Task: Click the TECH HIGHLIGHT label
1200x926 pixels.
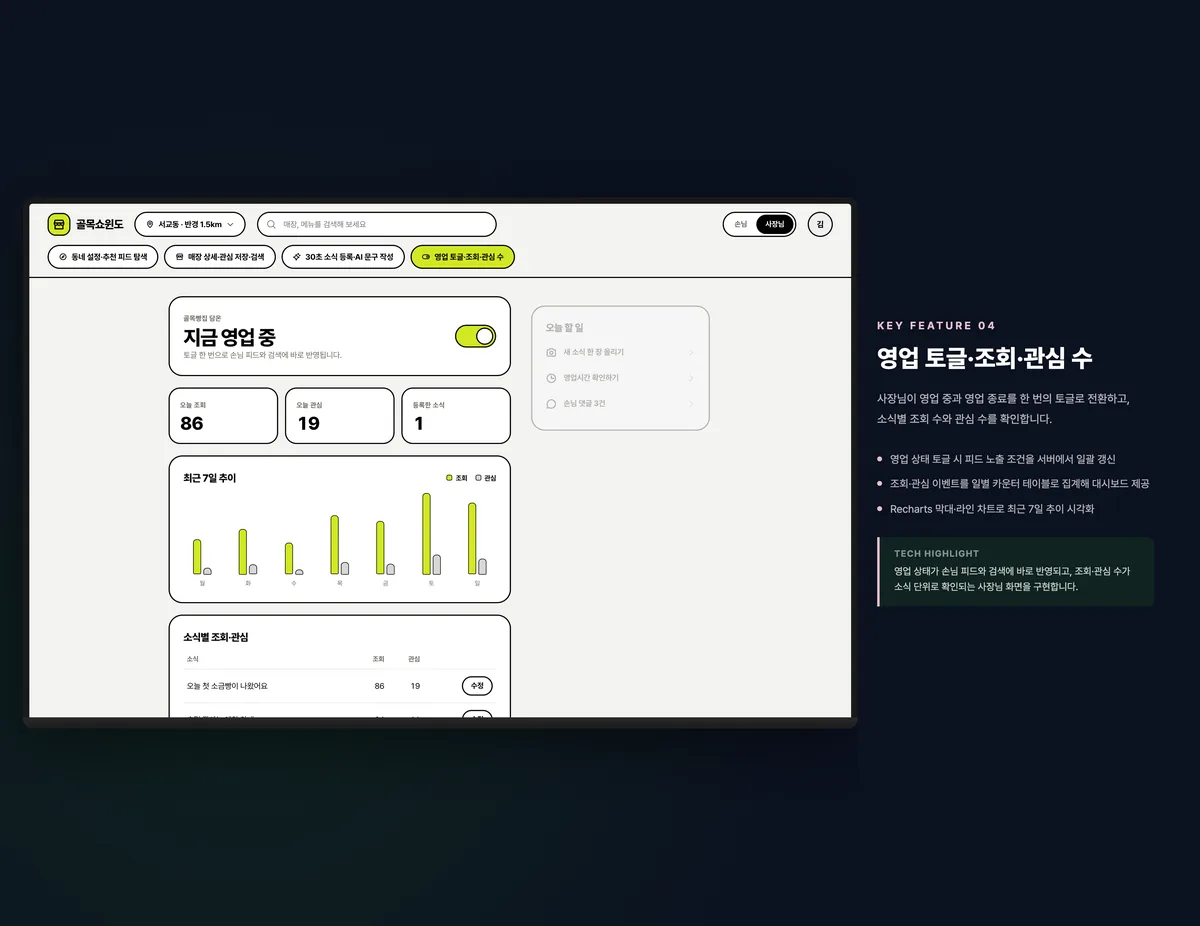Action: coord(937,553)
